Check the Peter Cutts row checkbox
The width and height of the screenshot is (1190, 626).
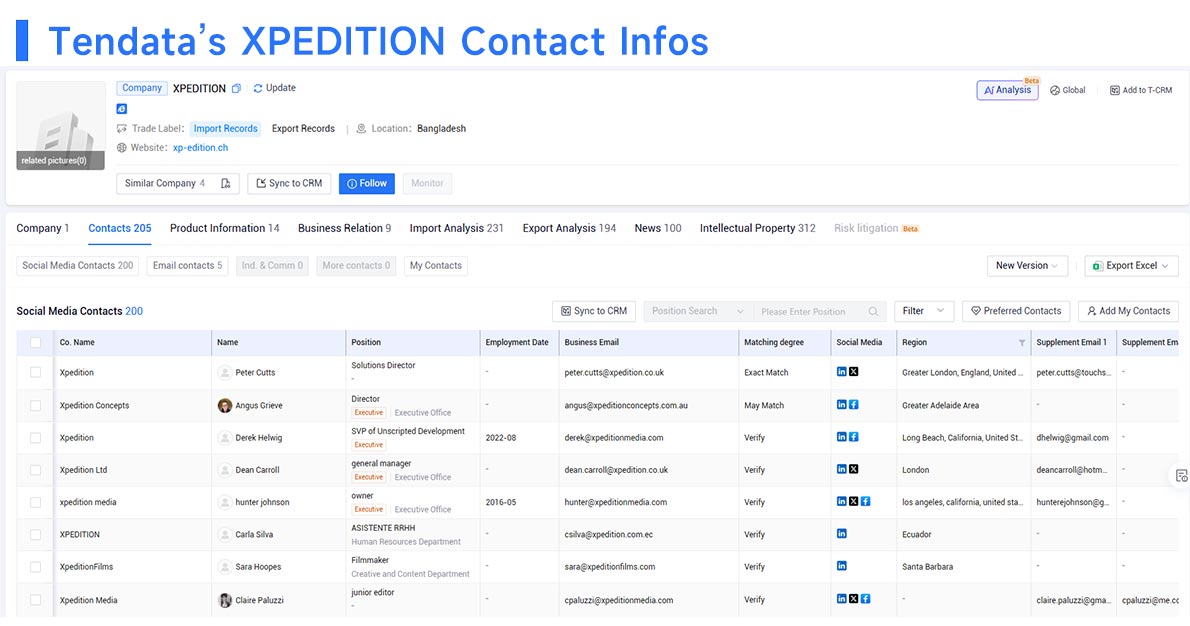coord(36,373)
